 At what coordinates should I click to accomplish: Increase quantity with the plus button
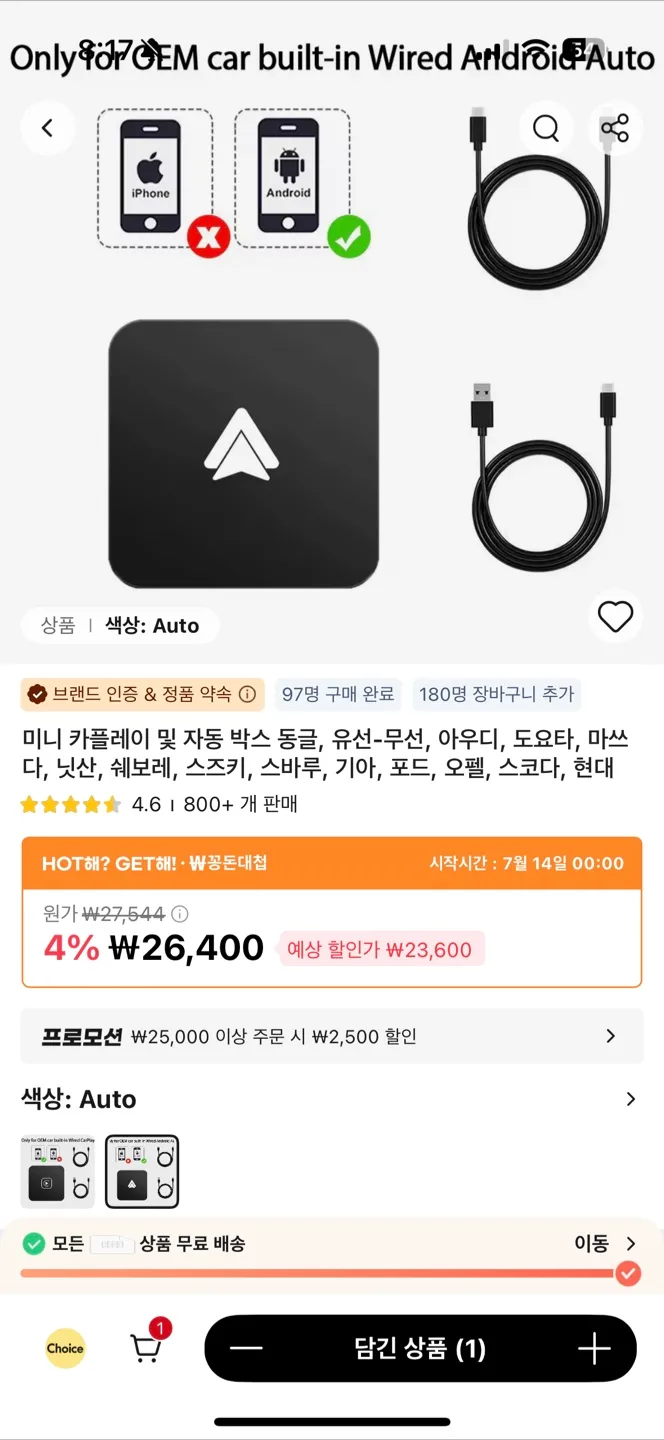(594, 1348)
